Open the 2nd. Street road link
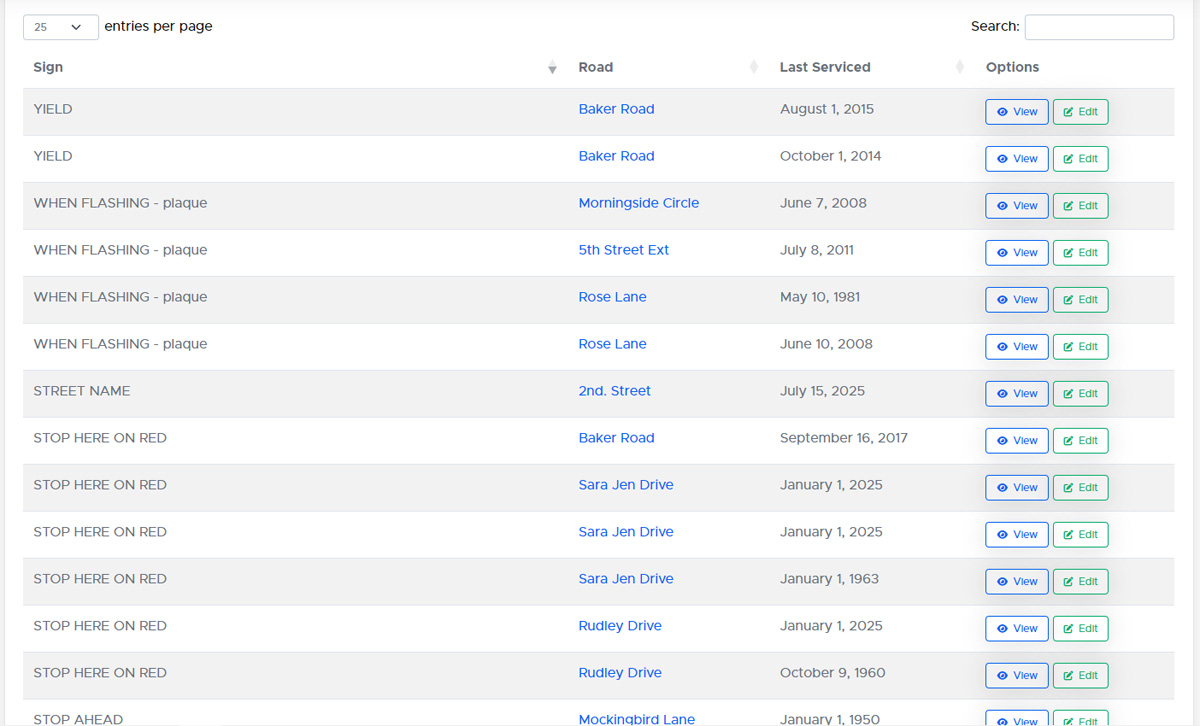 pyautogui.click(x=614, y=391)
